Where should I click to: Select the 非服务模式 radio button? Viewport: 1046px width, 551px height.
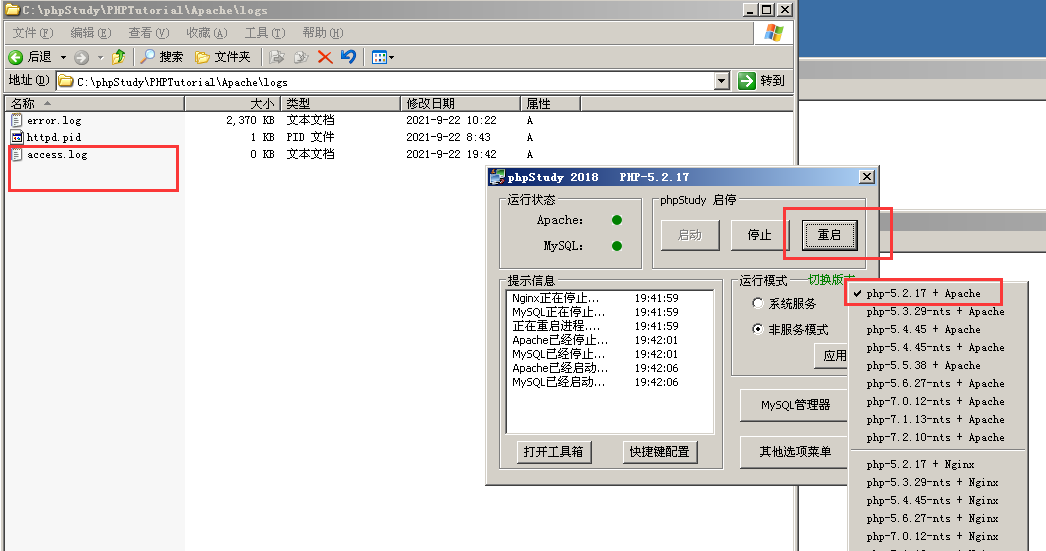click(x=758, y=329)
